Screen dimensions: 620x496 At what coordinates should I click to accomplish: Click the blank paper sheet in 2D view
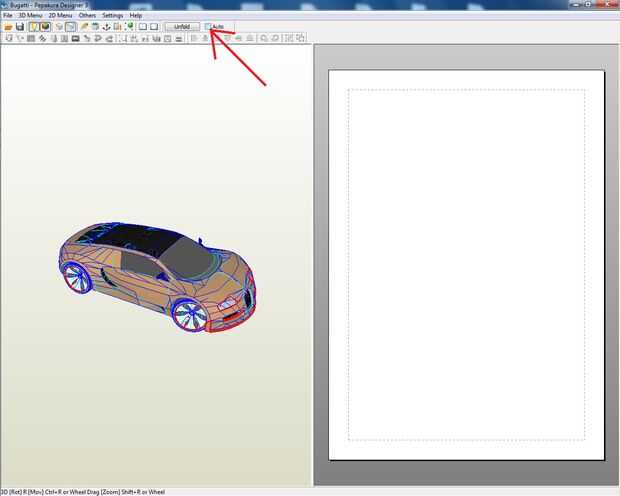point(467,265)
